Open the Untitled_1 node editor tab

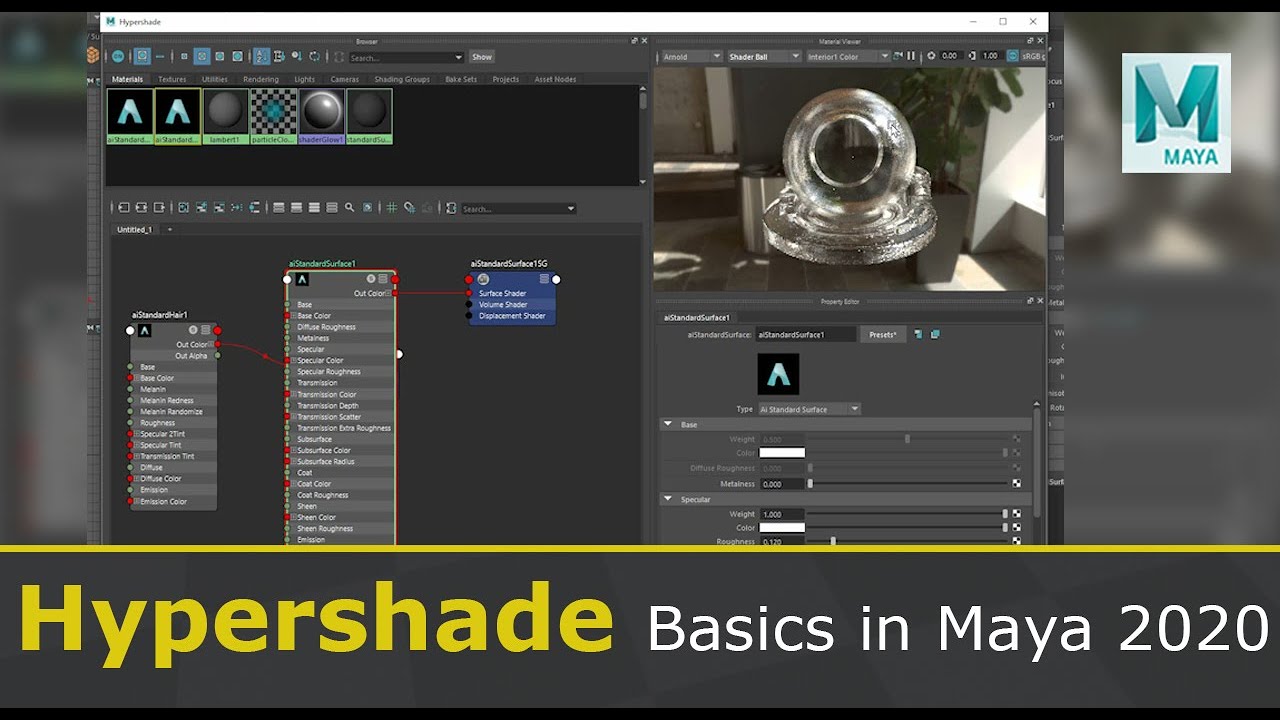click(x=135, y=230)
